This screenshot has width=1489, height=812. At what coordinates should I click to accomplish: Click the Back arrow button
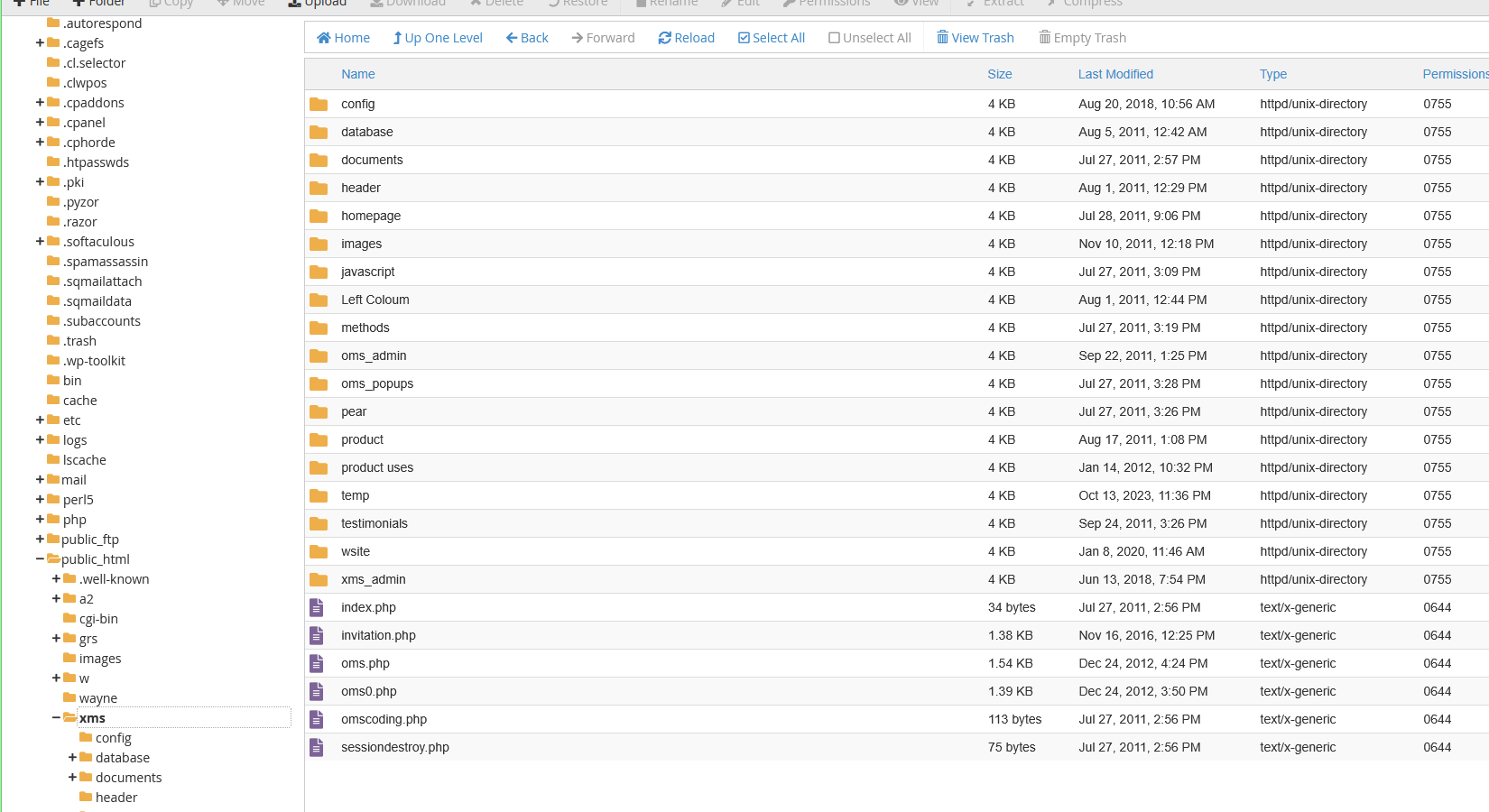[512, 38]
